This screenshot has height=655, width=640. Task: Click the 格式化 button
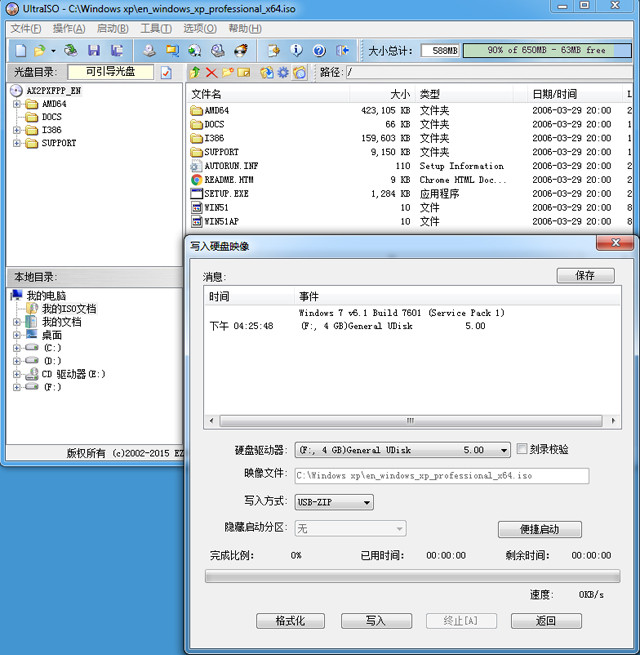tap(290, 621)
